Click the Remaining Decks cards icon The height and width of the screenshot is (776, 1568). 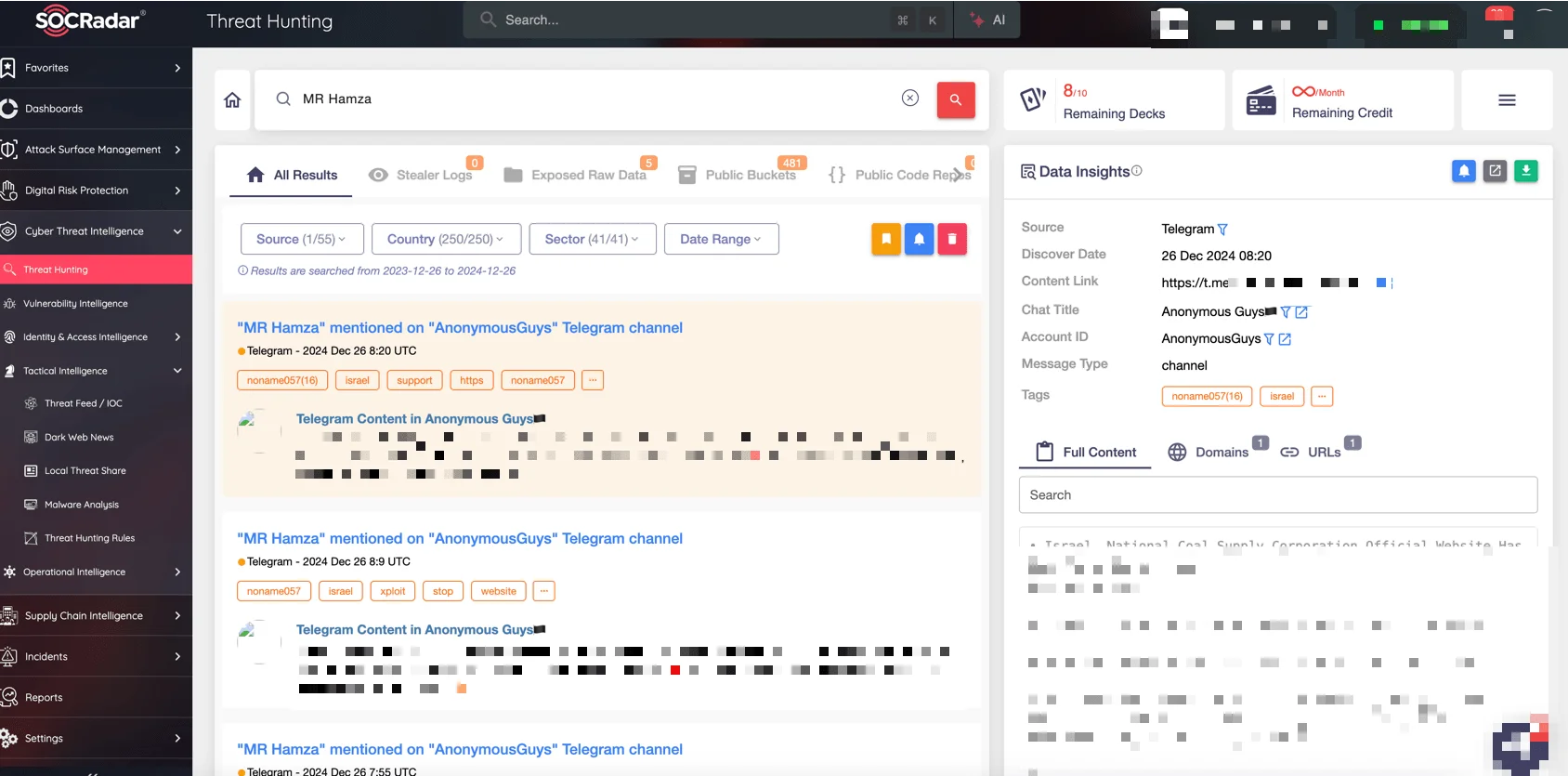[x=1034, y=99]
